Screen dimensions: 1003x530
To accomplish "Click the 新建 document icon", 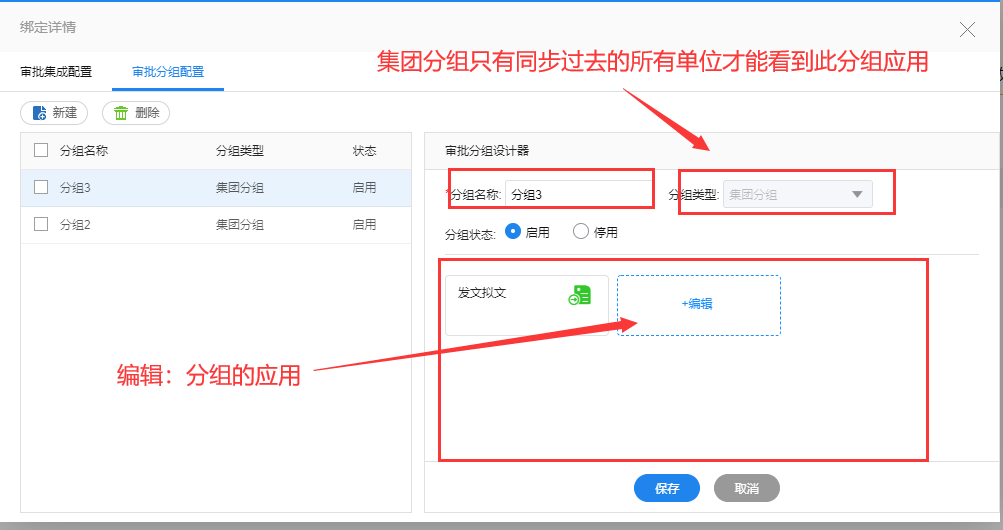I will tap(40, 113).
